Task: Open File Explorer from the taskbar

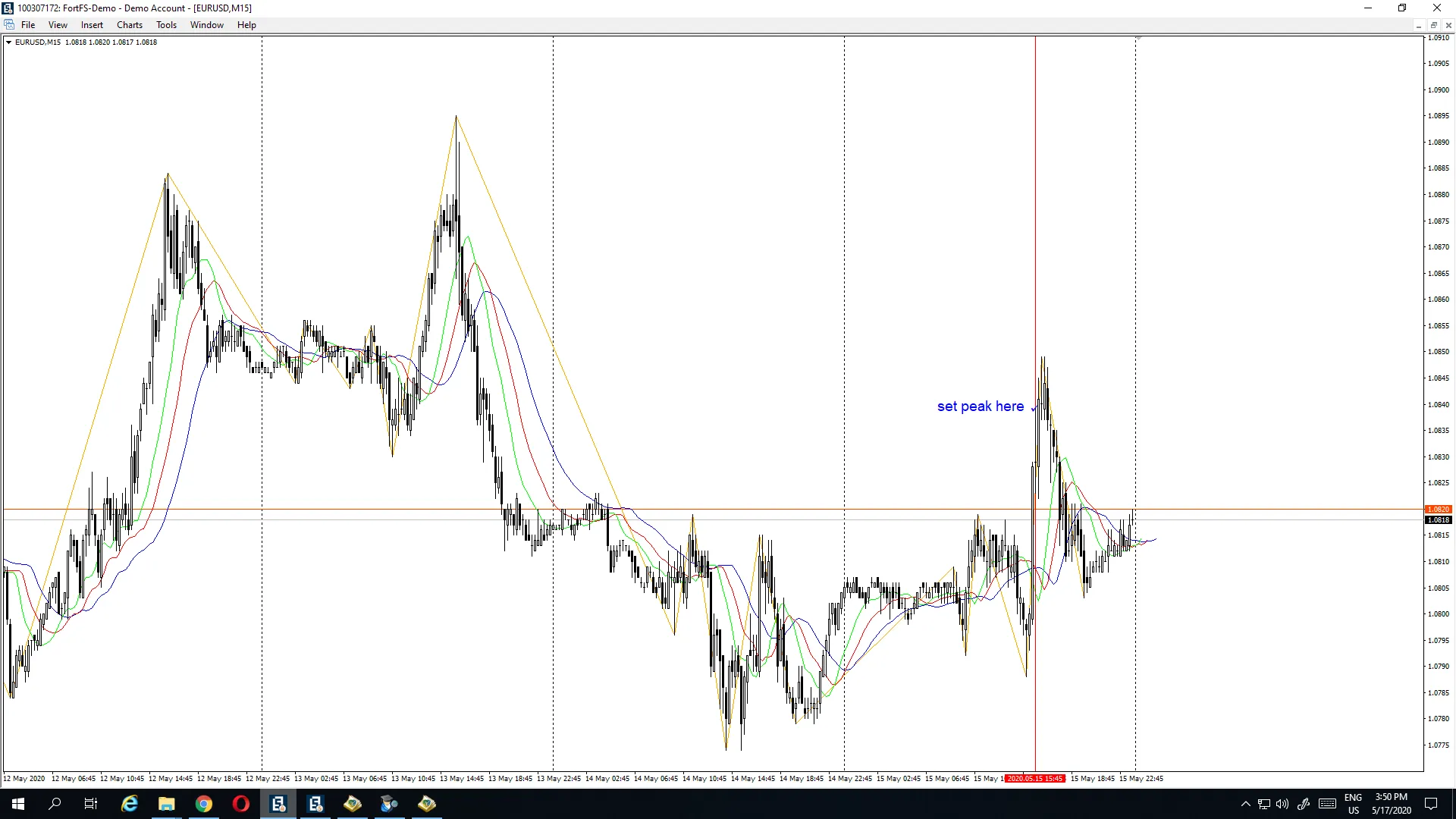Action: (166, 804)
